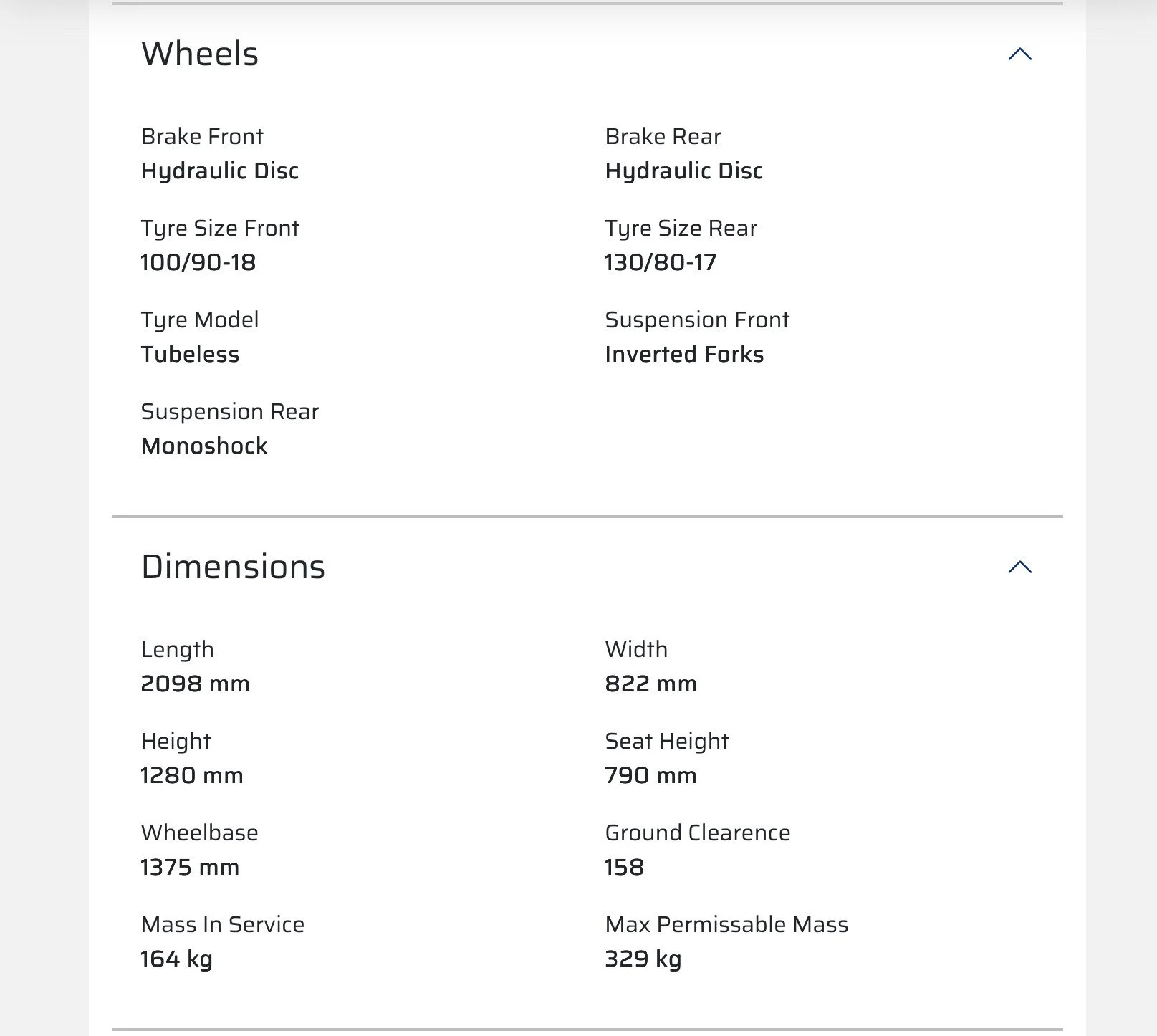This screenshot has width=1157, height=1036.
Task: Select the Brake Rear label
Action: (x=663, y=136)
